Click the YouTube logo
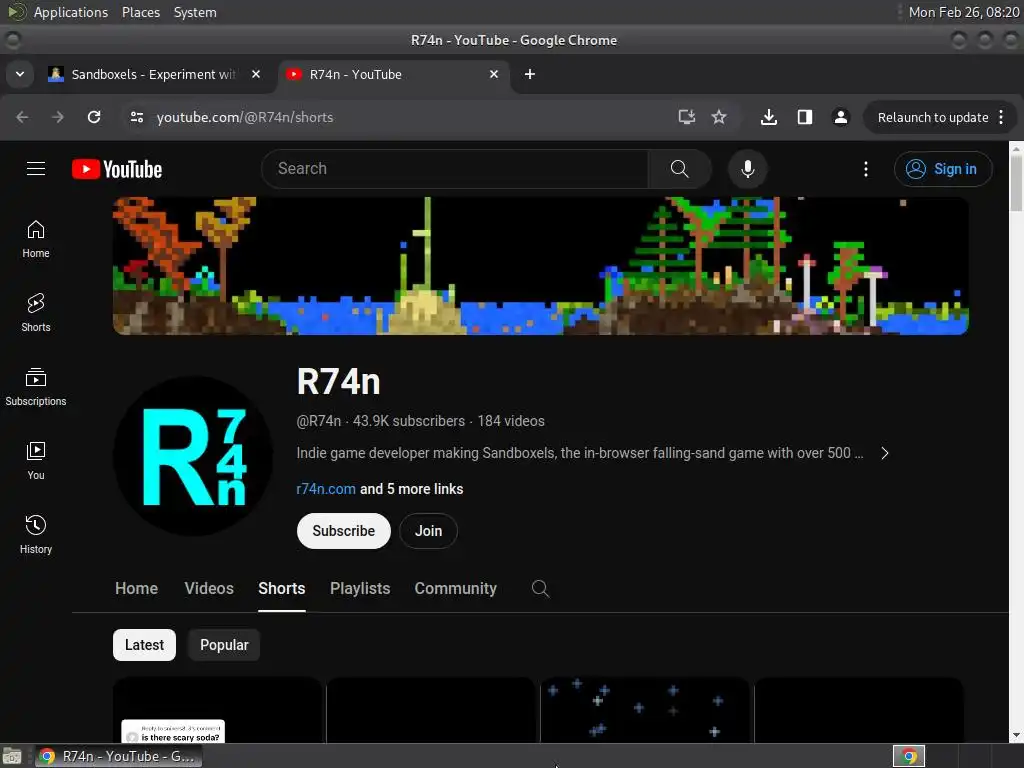The height and width of the screenshot is (768, 1024). tap(117, 169)
